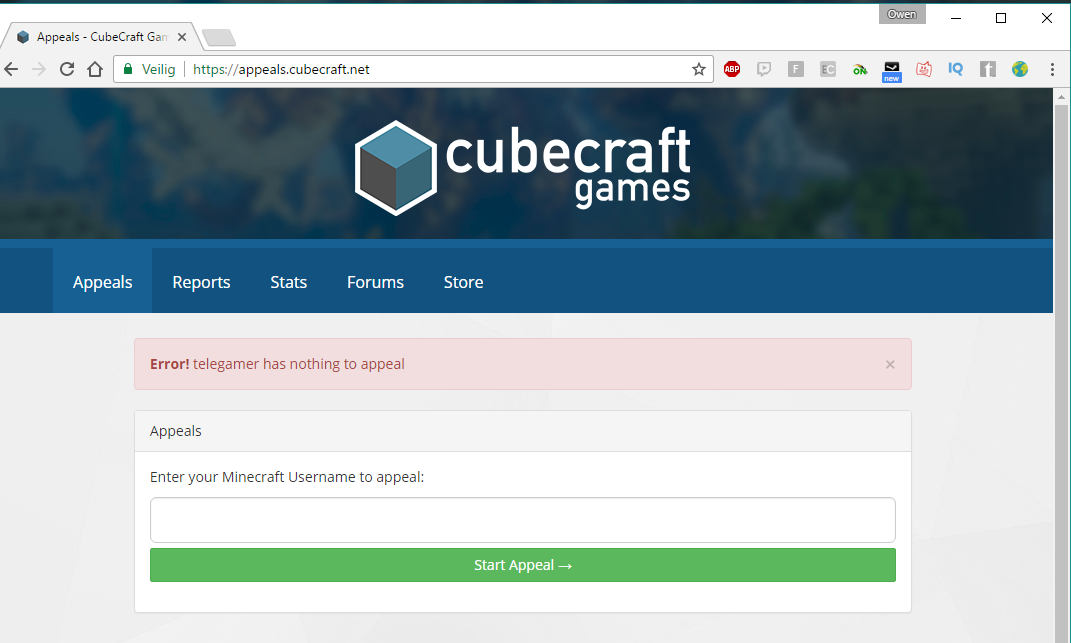1071x643 pixels.
Task: Open the globe extension icon
Action: [1019, 69]
